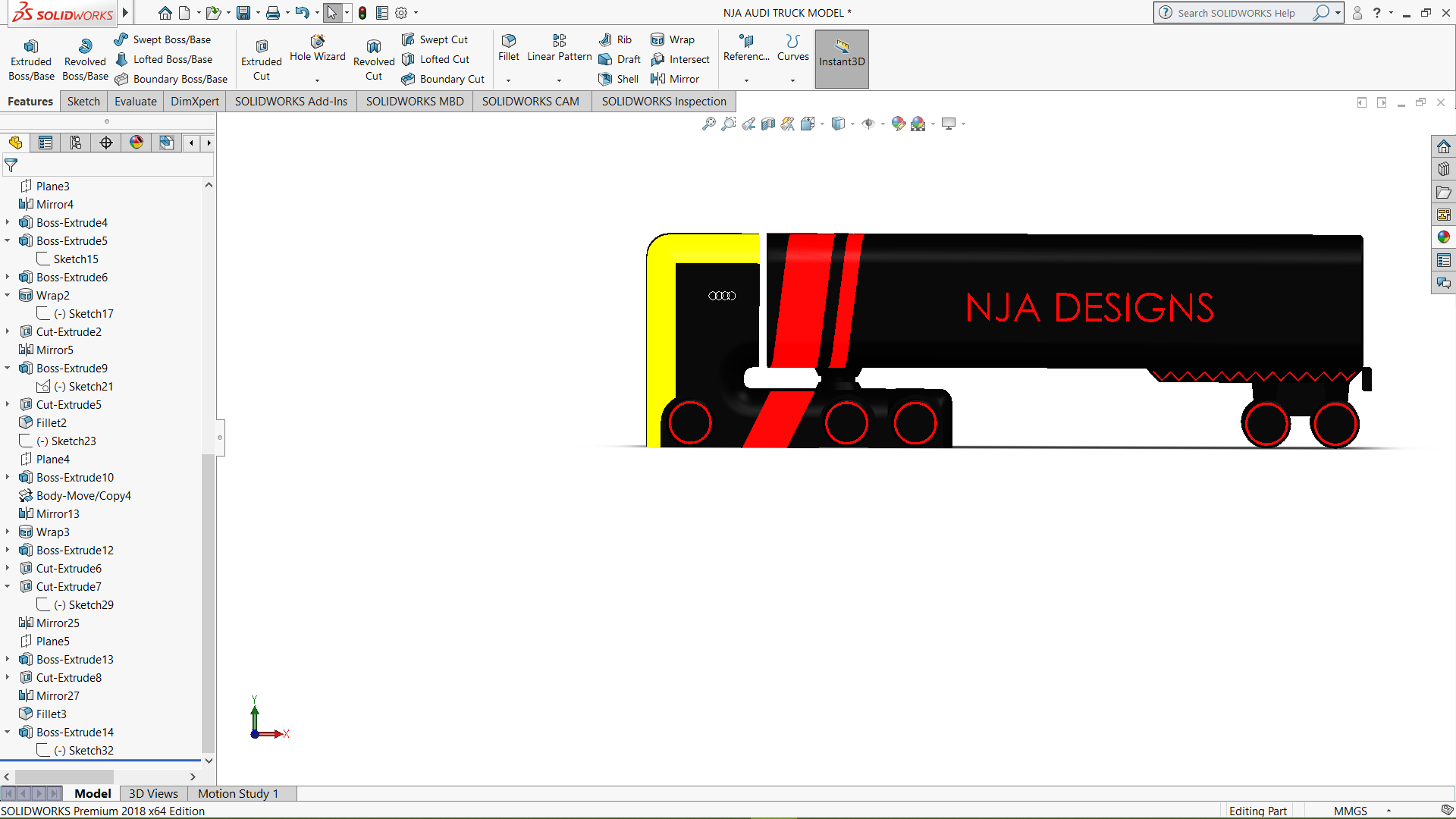
Task: Toggle the Select cursor tool
Action: click(332, 13)
